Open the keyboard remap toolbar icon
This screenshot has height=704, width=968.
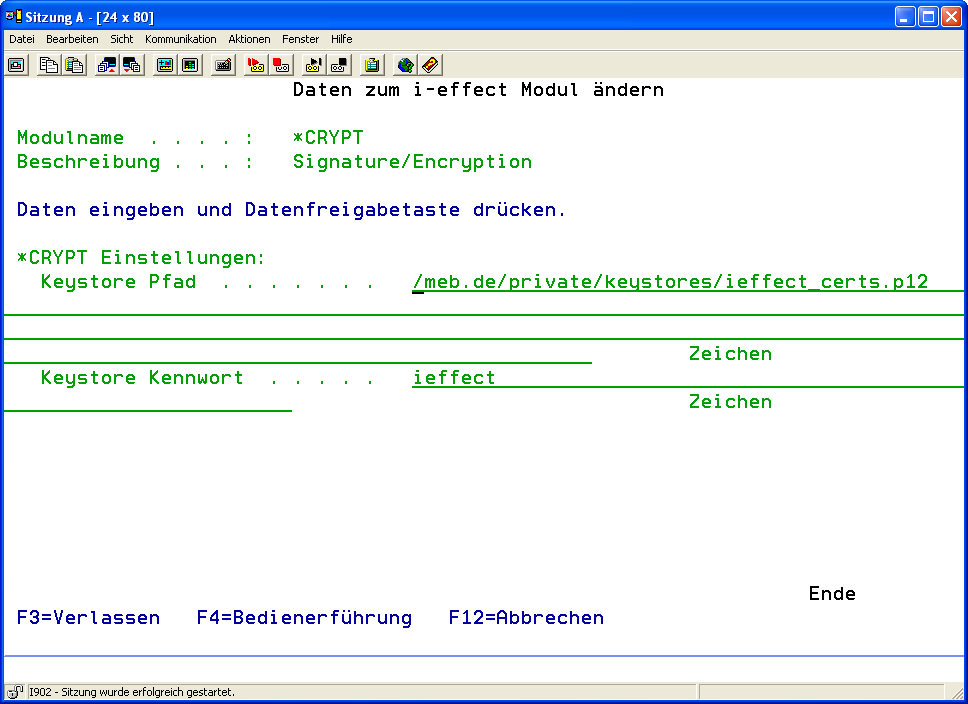click(x=224, y=65)
